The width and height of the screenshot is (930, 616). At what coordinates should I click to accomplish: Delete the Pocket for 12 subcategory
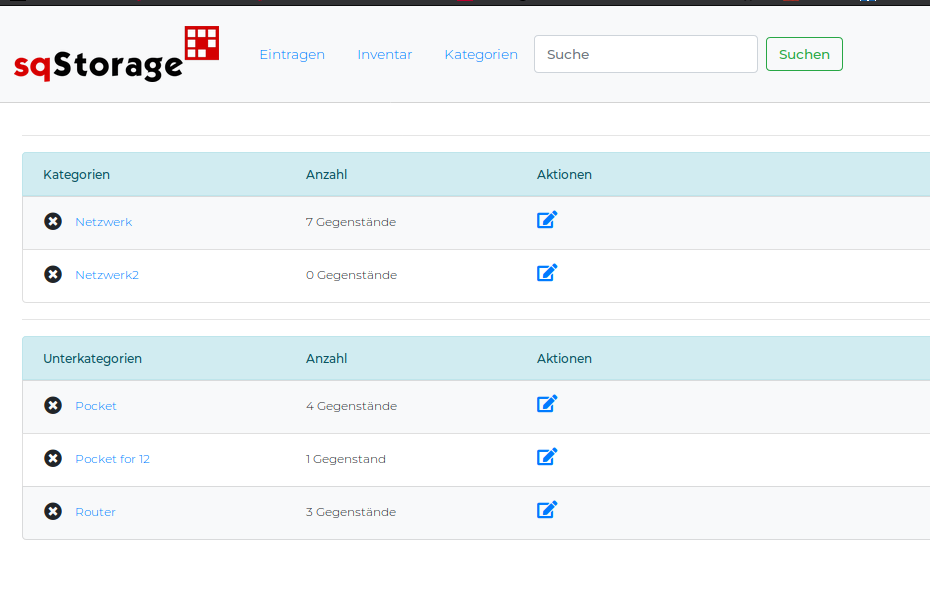tap(53, 458)
